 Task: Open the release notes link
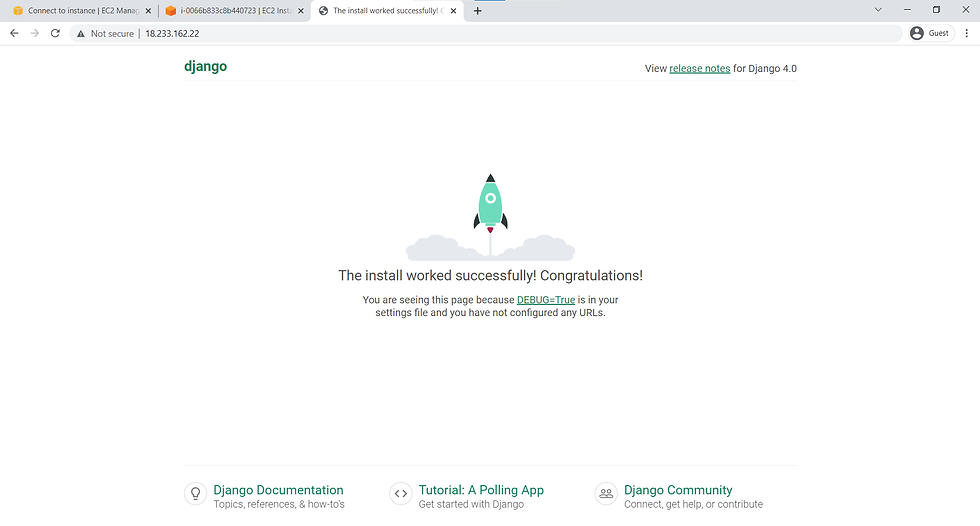tap(699, 69)
